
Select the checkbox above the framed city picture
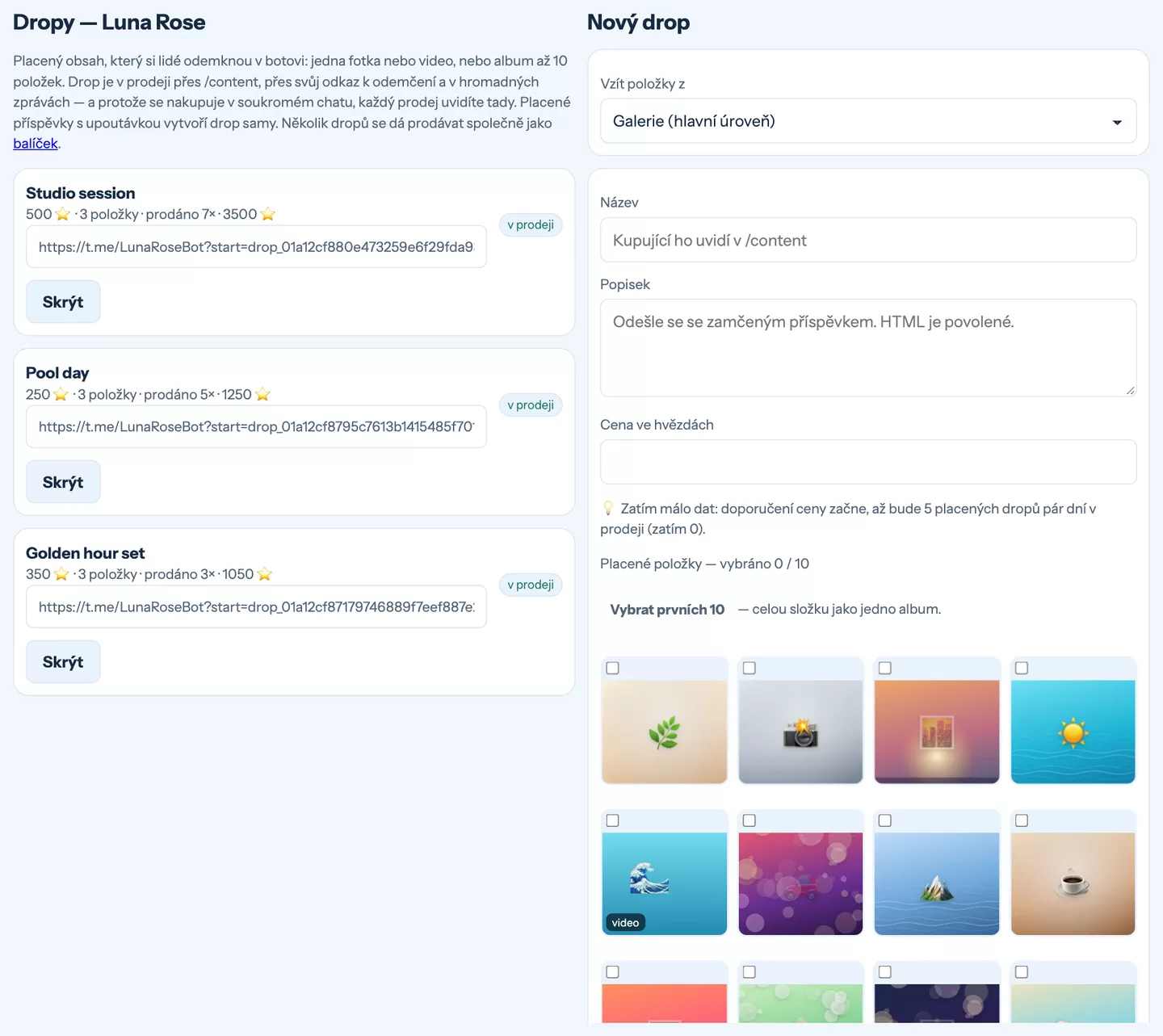coord(885,668)
